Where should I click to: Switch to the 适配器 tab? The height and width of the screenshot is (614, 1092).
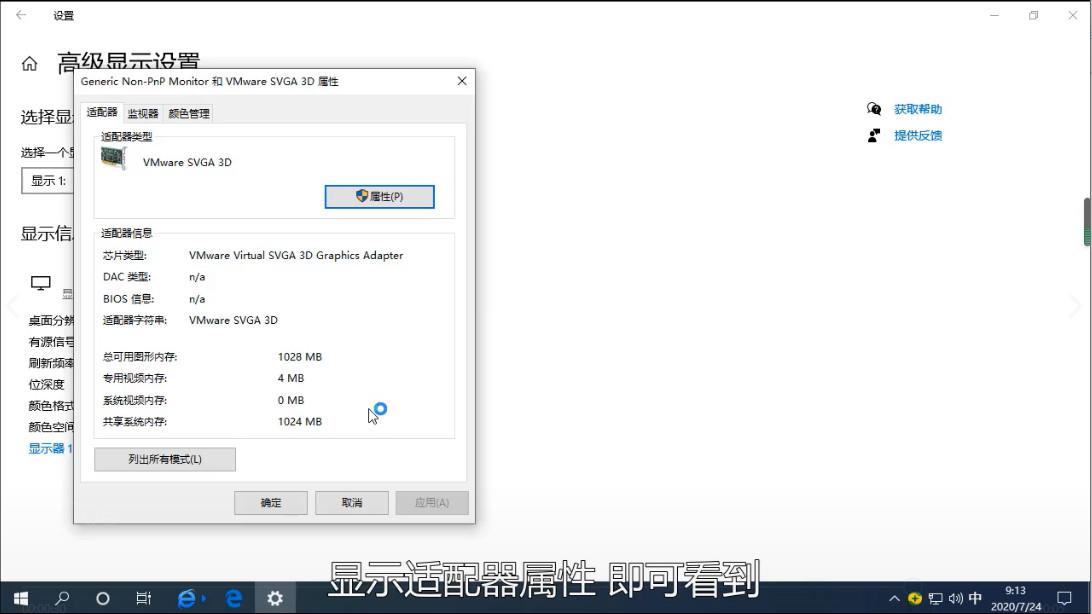102,112
